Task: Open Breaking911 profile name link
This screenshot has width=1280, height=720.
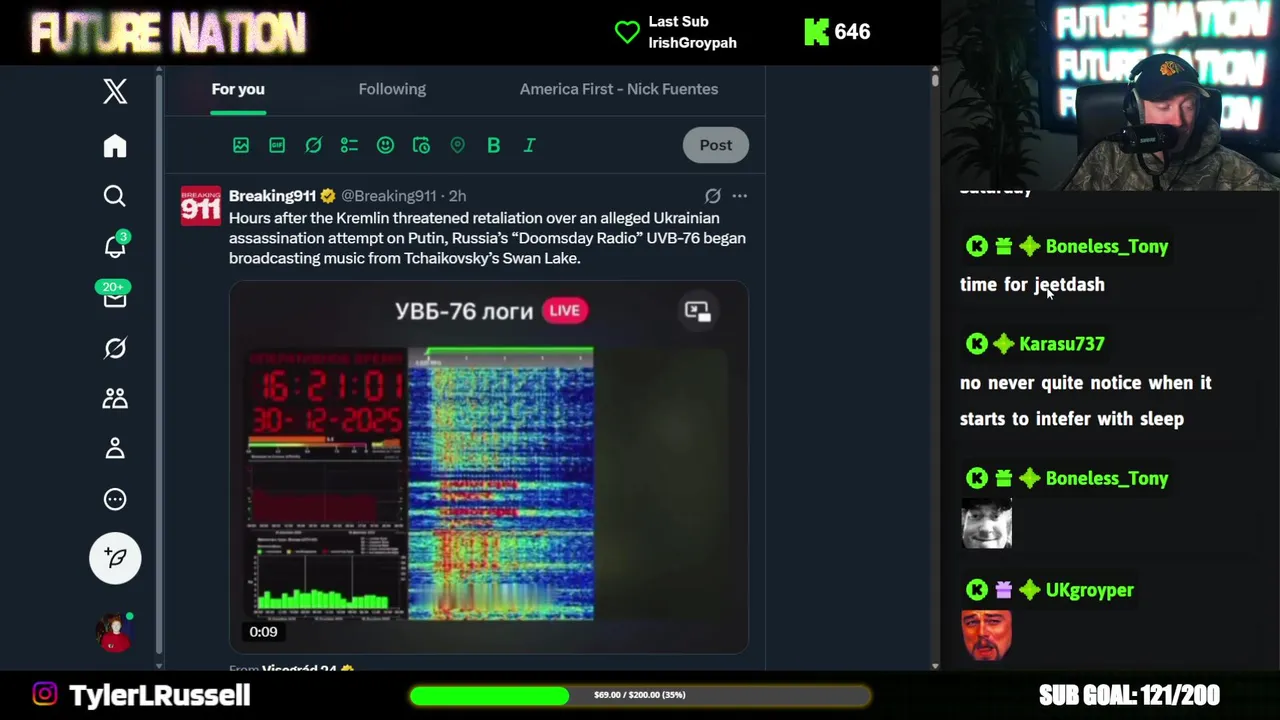Action: [x=272, y=196]
